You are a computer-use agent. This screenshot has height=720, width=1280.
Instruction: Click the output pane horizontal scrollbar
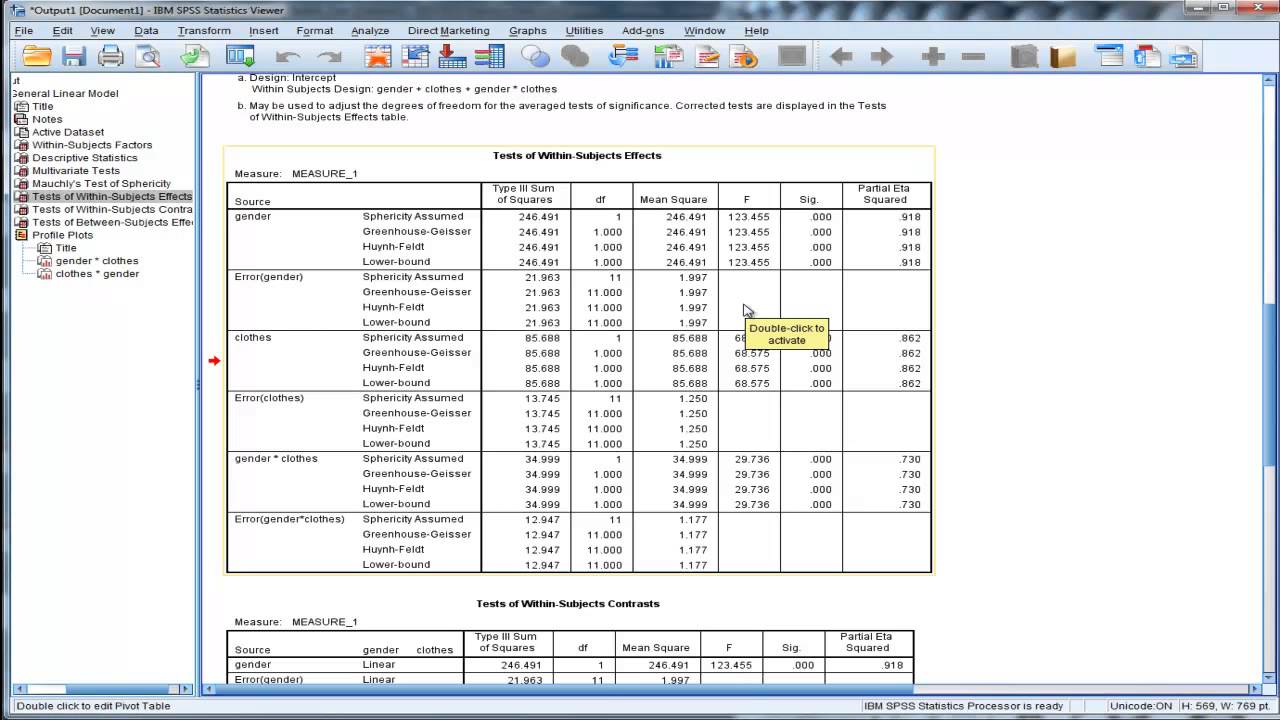732,689
